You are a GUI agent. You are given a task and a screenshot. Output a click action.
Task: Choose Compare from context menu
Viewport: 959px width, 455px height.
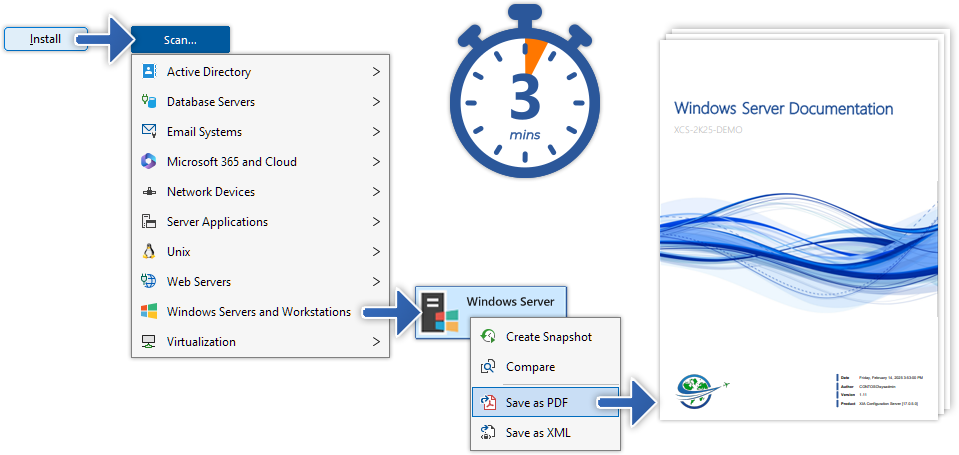(546, 367)
